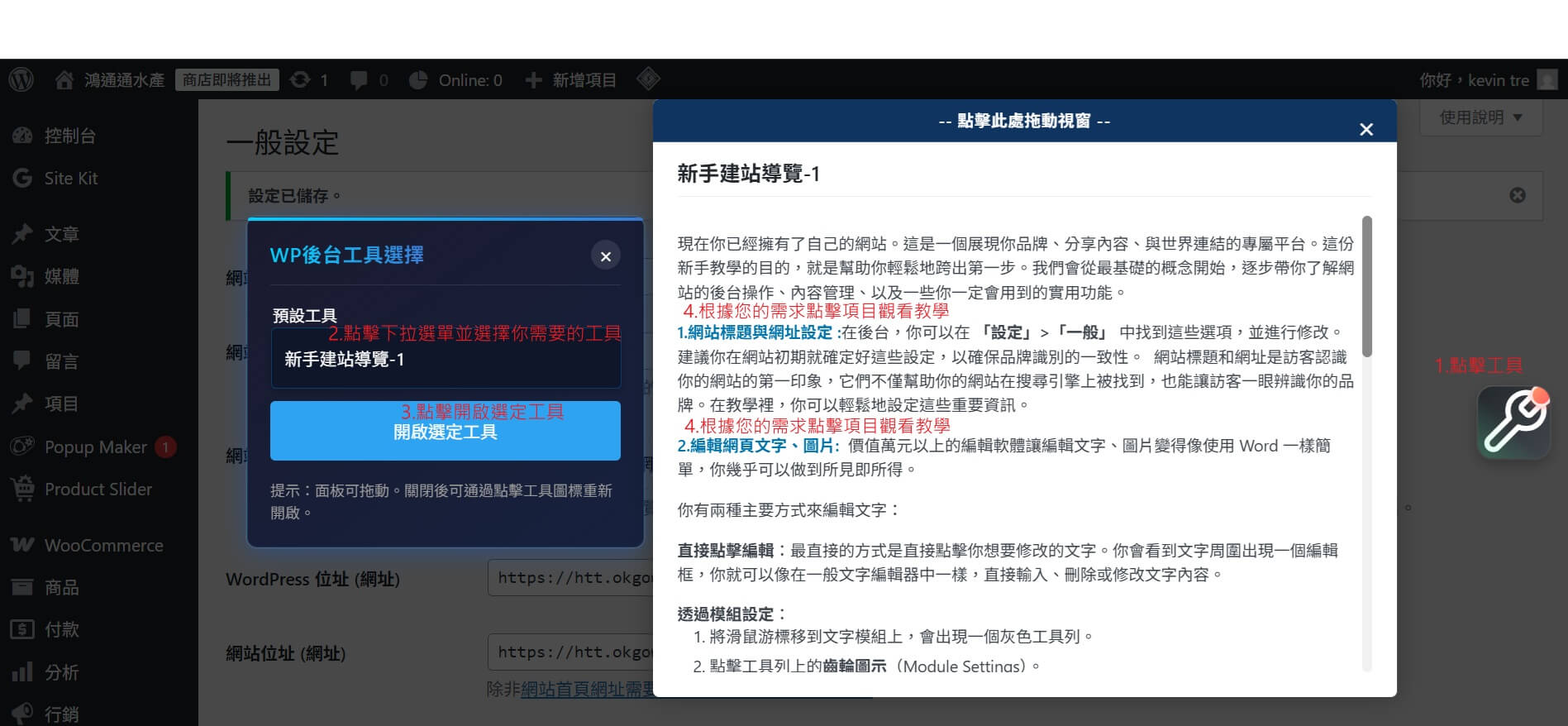Image resolution: width=1568 pixels, height=726 pixels.
Task: Click the 控制台 dashboard icon
Action: (22, 136)
